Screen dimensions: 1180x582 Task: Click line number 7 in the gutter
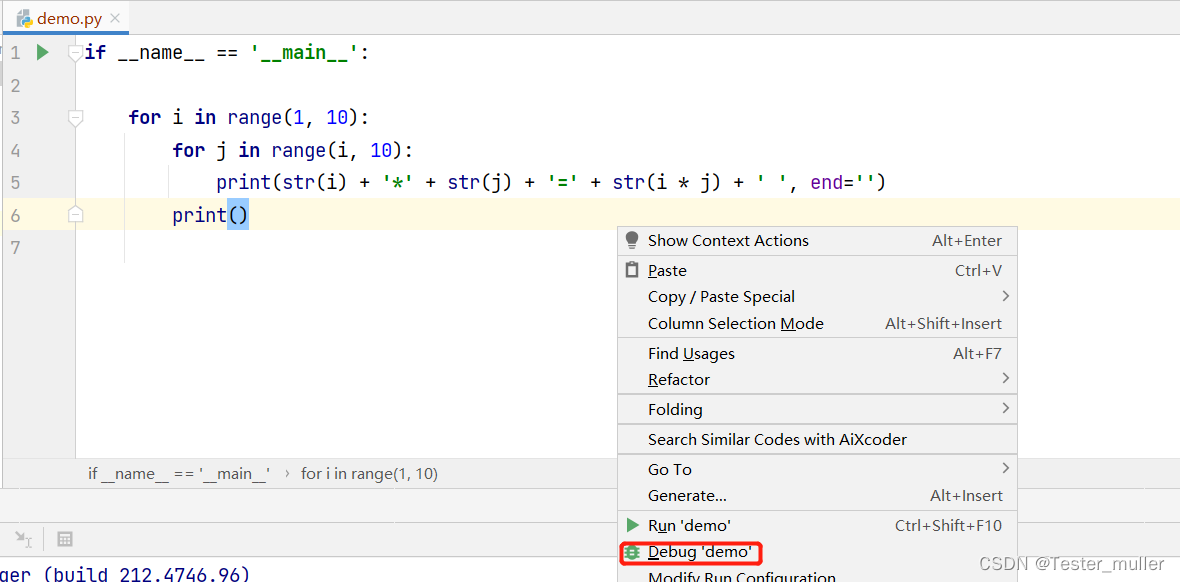point(15,248)
